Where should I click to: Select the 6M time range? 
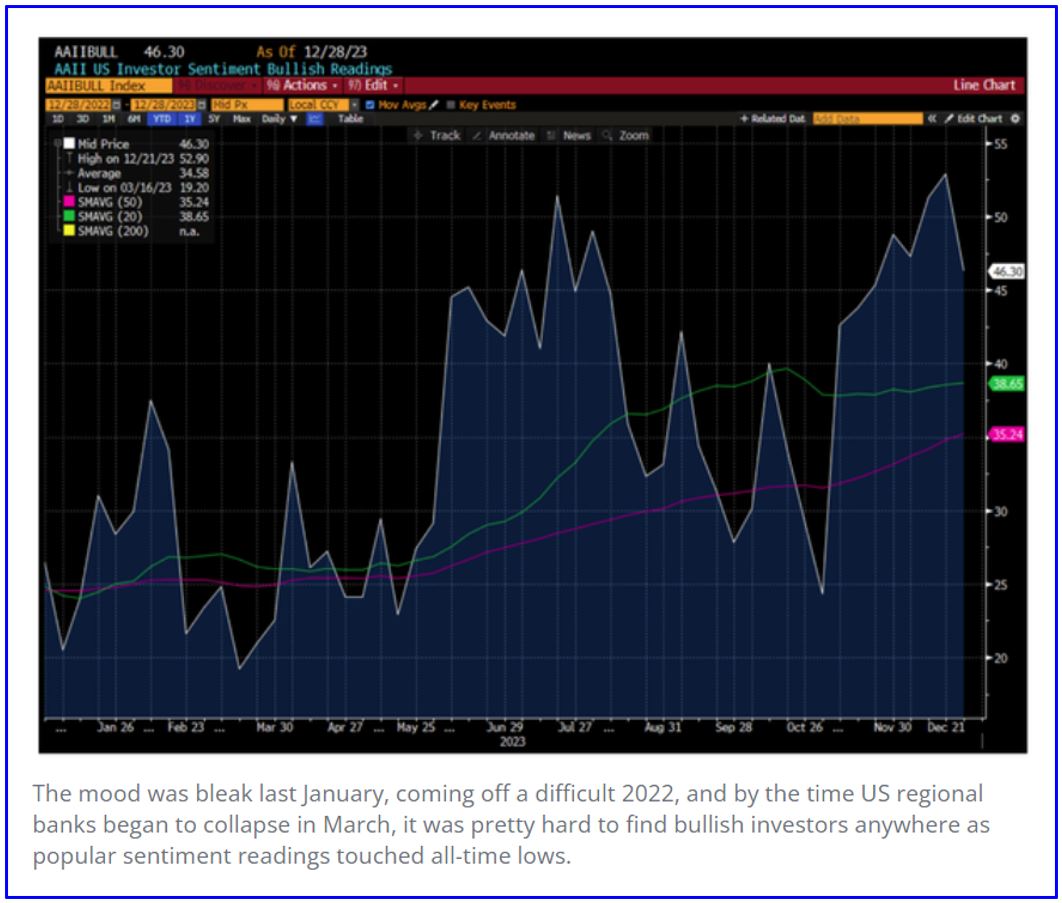click(x=133, y=119)
